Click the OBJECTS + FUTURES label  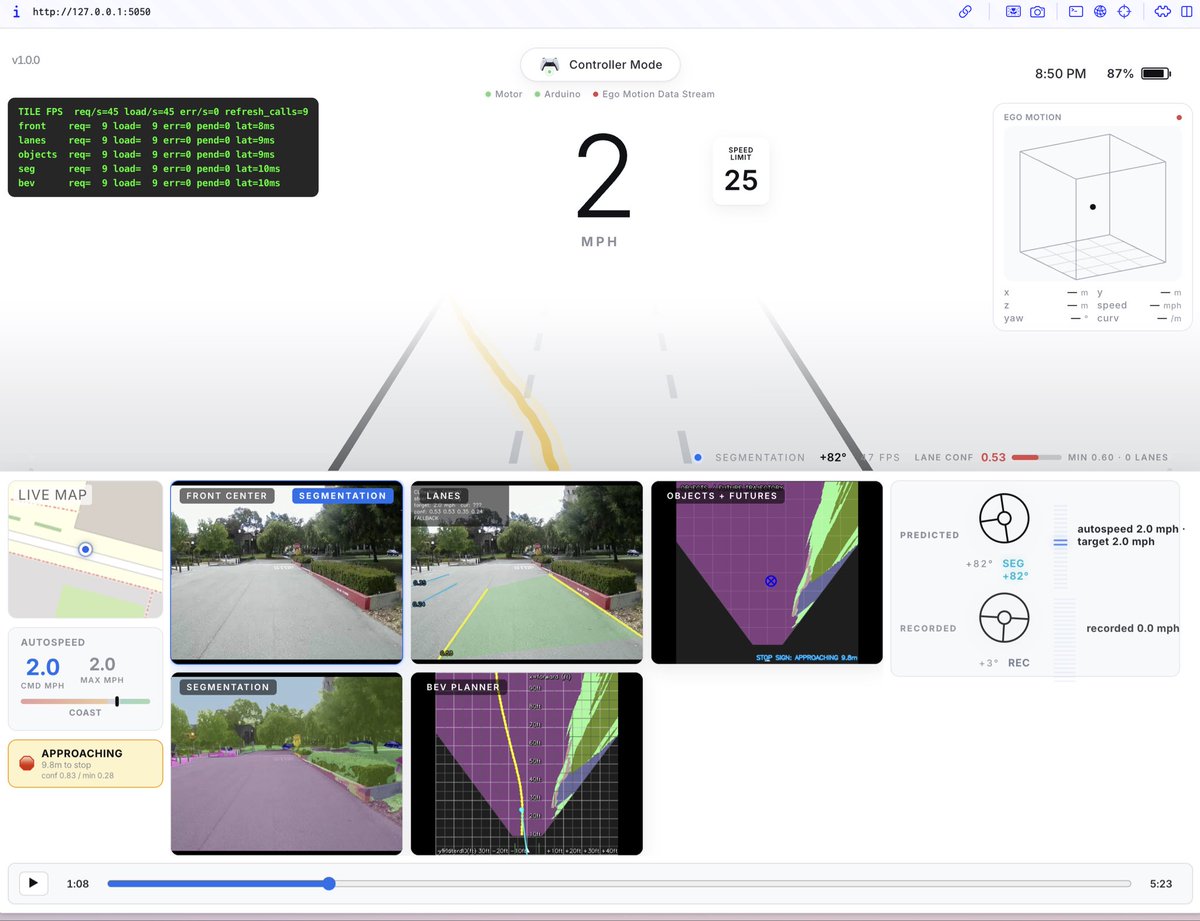(722, 495)
